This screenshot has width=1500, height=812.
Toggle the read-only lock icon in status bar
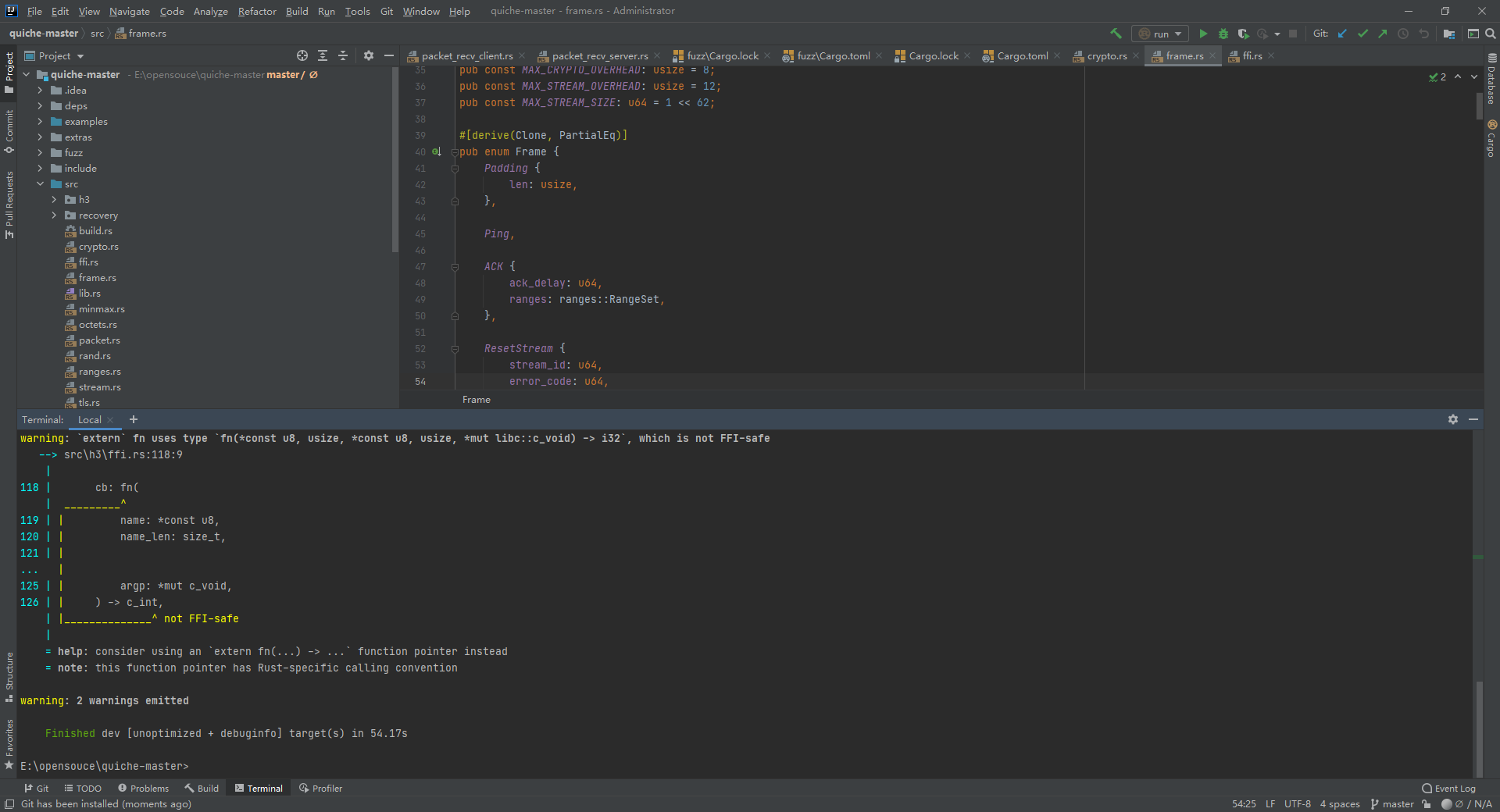point(1427,804)
